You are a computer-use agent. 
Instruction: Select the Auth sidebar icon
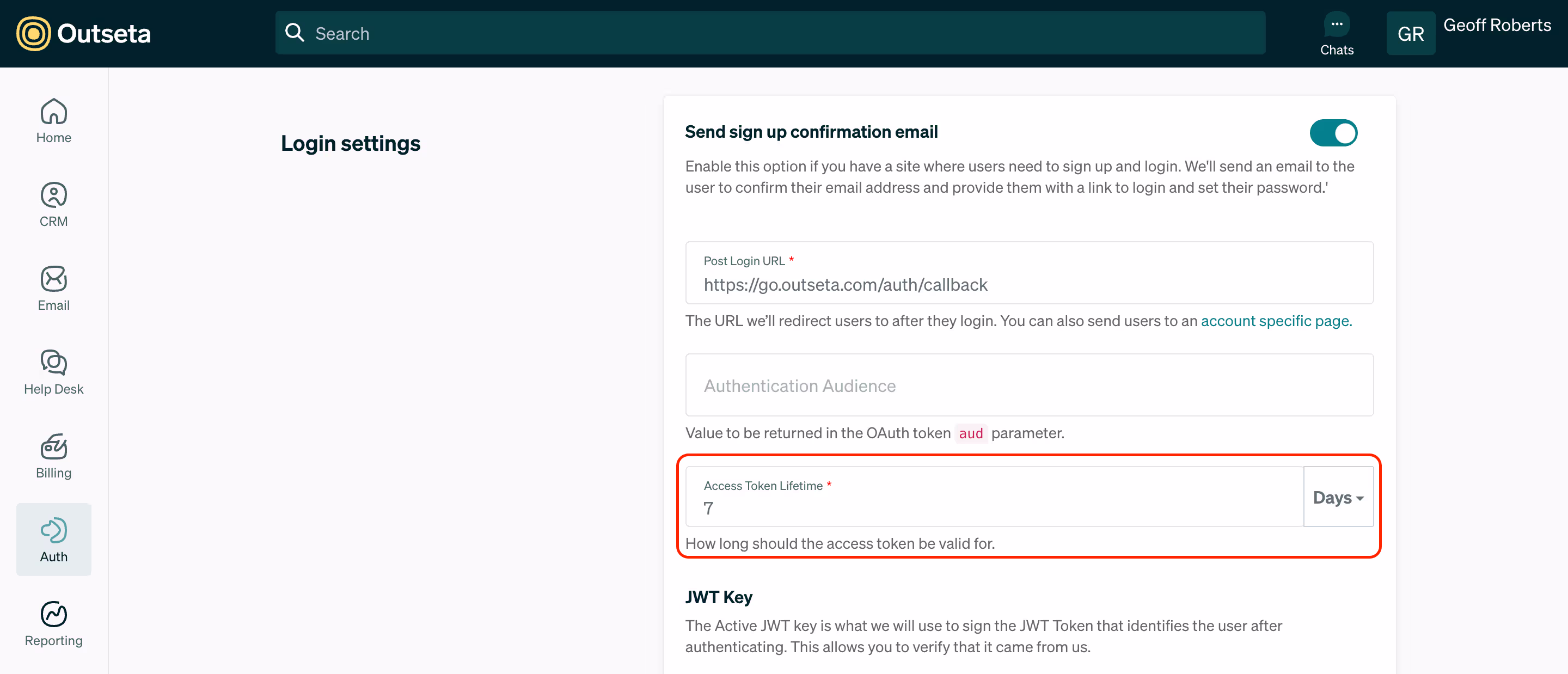click(53, 530)
